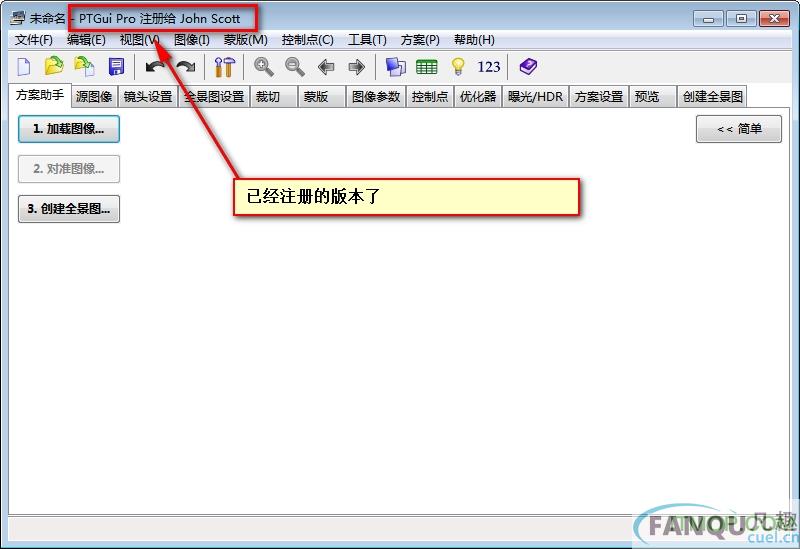The height and width of the screenshot is (549, 800).
Task: Click the Zoom out magnifier icon
Action: [295, 67]
